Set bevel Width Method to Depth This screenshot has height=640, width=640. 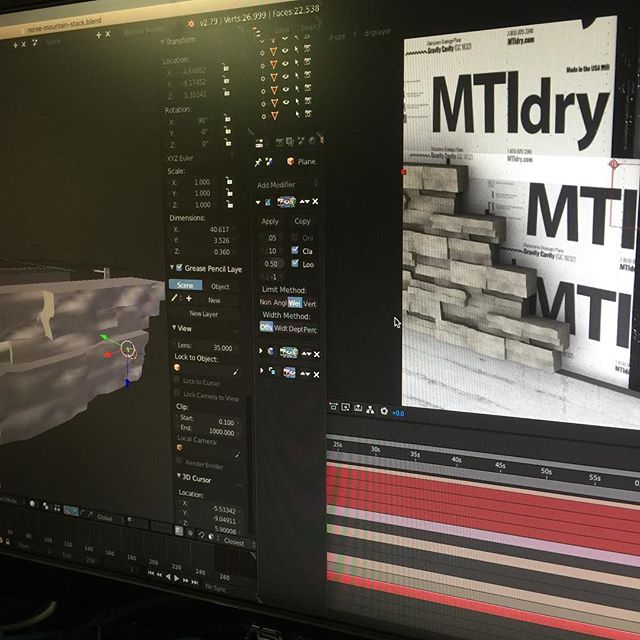click(295, 329)
